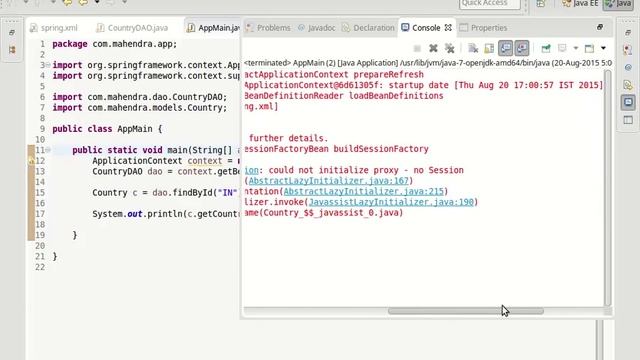
Task: Click the Console tab label
Action: [426, 28]
